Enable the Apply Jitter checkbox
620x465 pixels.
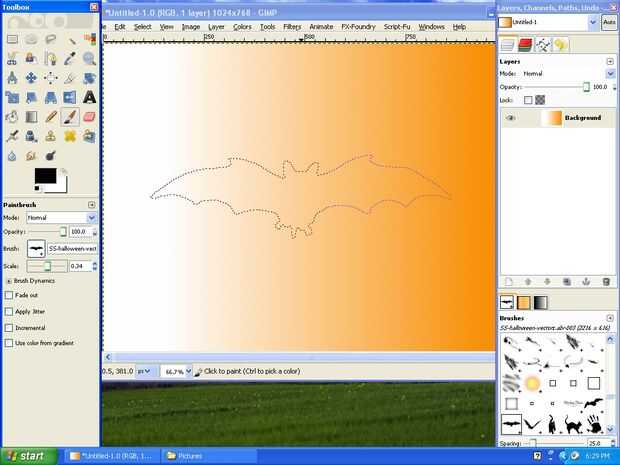(x=9, y=312)
